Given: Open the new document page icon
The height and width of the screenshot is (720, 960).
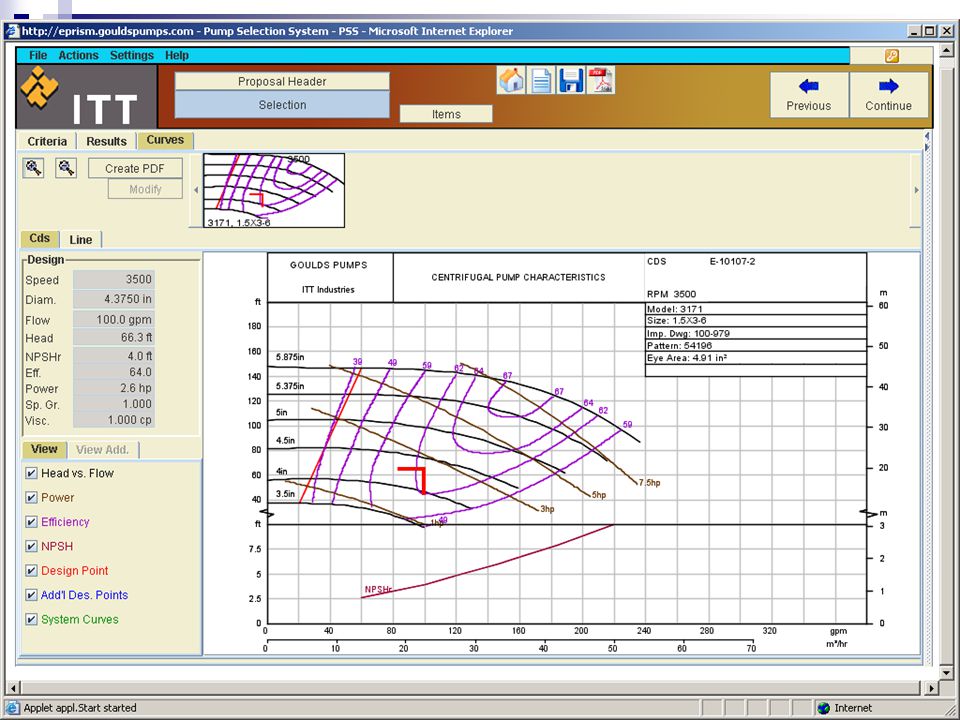Looking at the screenshot, I should click(x=541, y=81).
